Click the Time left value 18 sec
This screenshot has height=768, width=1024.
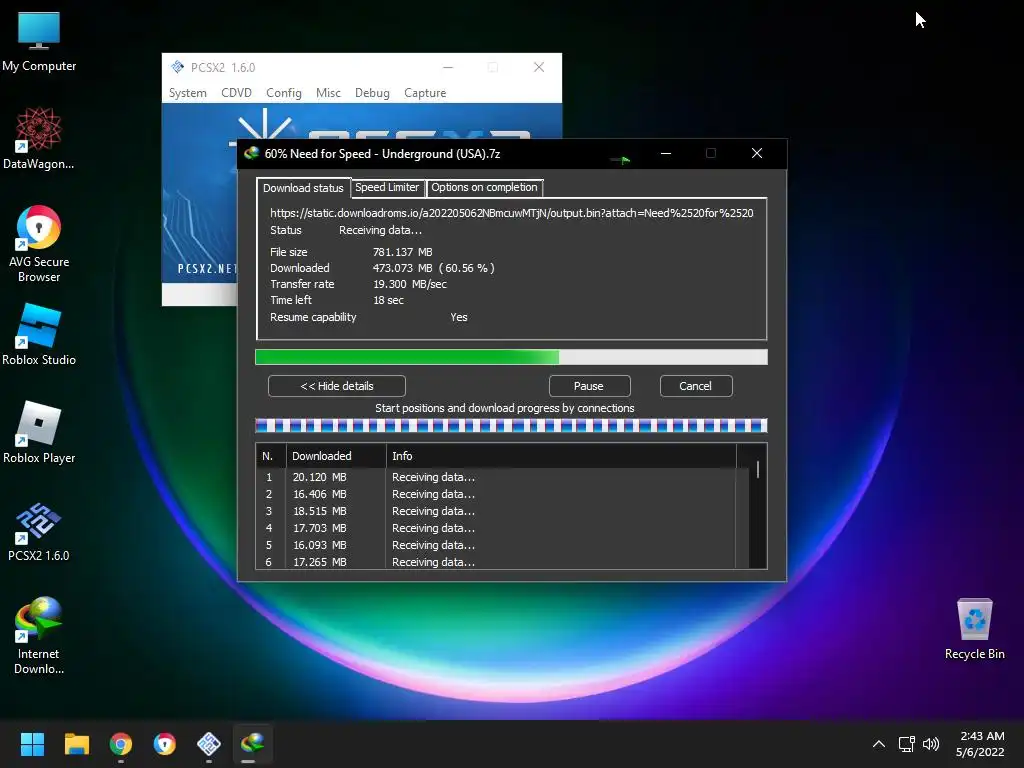[x=389, y=300]
